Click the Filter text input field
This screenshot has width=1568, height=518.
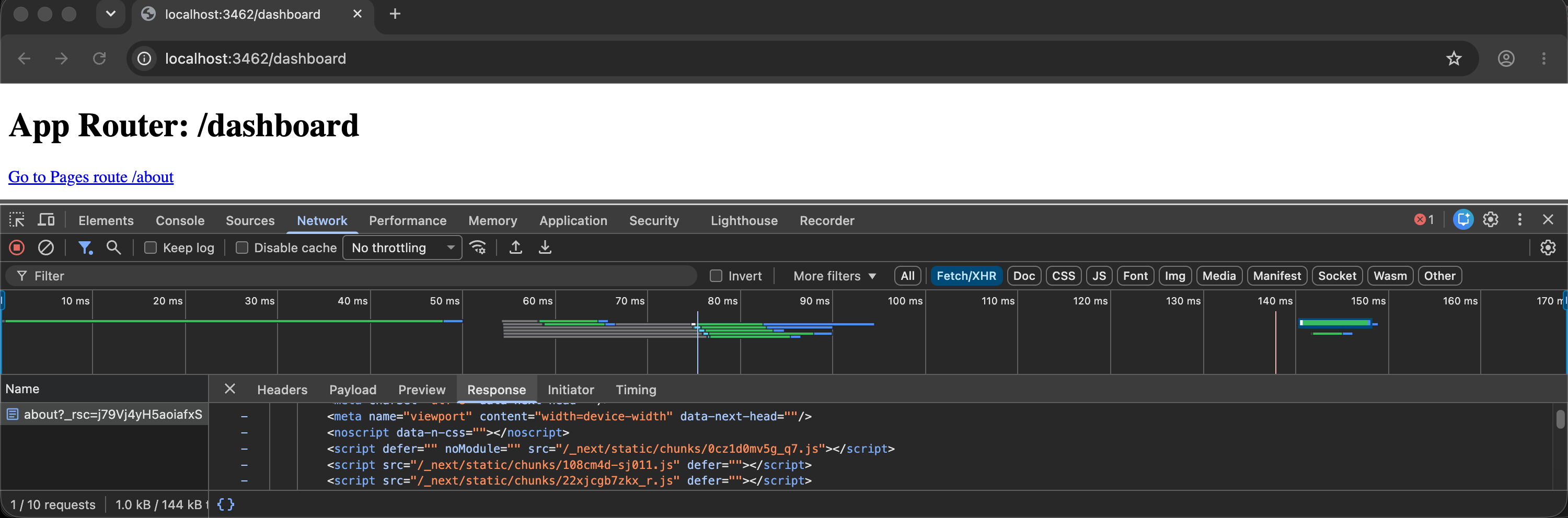pos(351,276)
